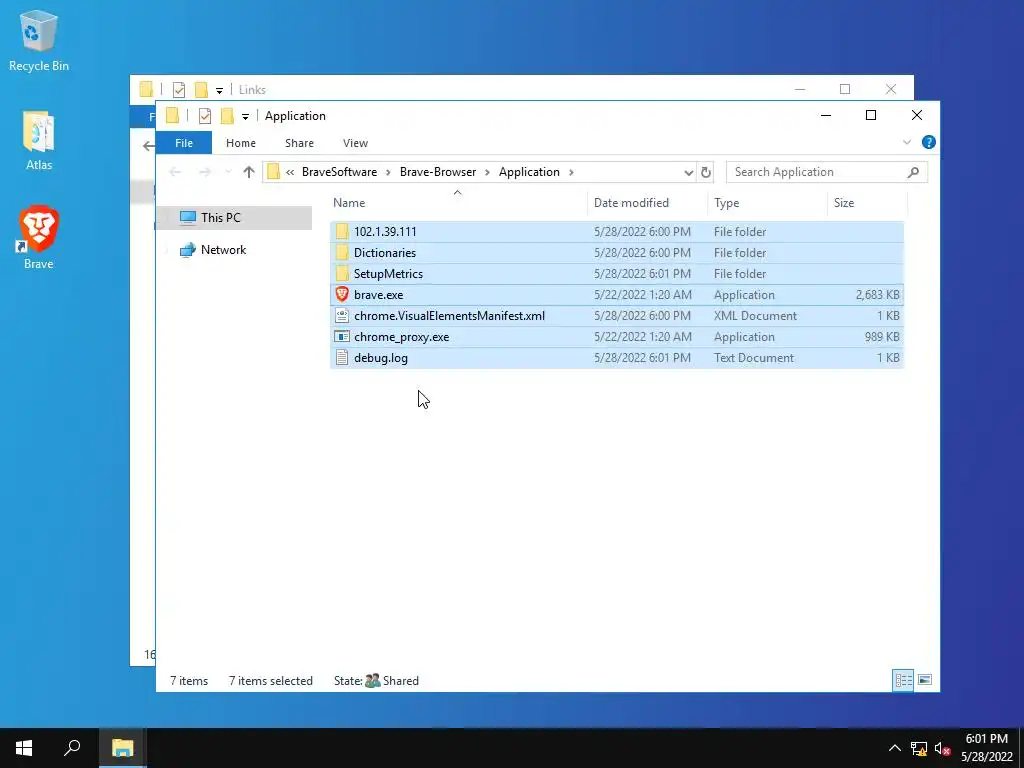The image size is (1024, 768).
Task: Show hidden tray icons chevron
Action: point(895,748)
